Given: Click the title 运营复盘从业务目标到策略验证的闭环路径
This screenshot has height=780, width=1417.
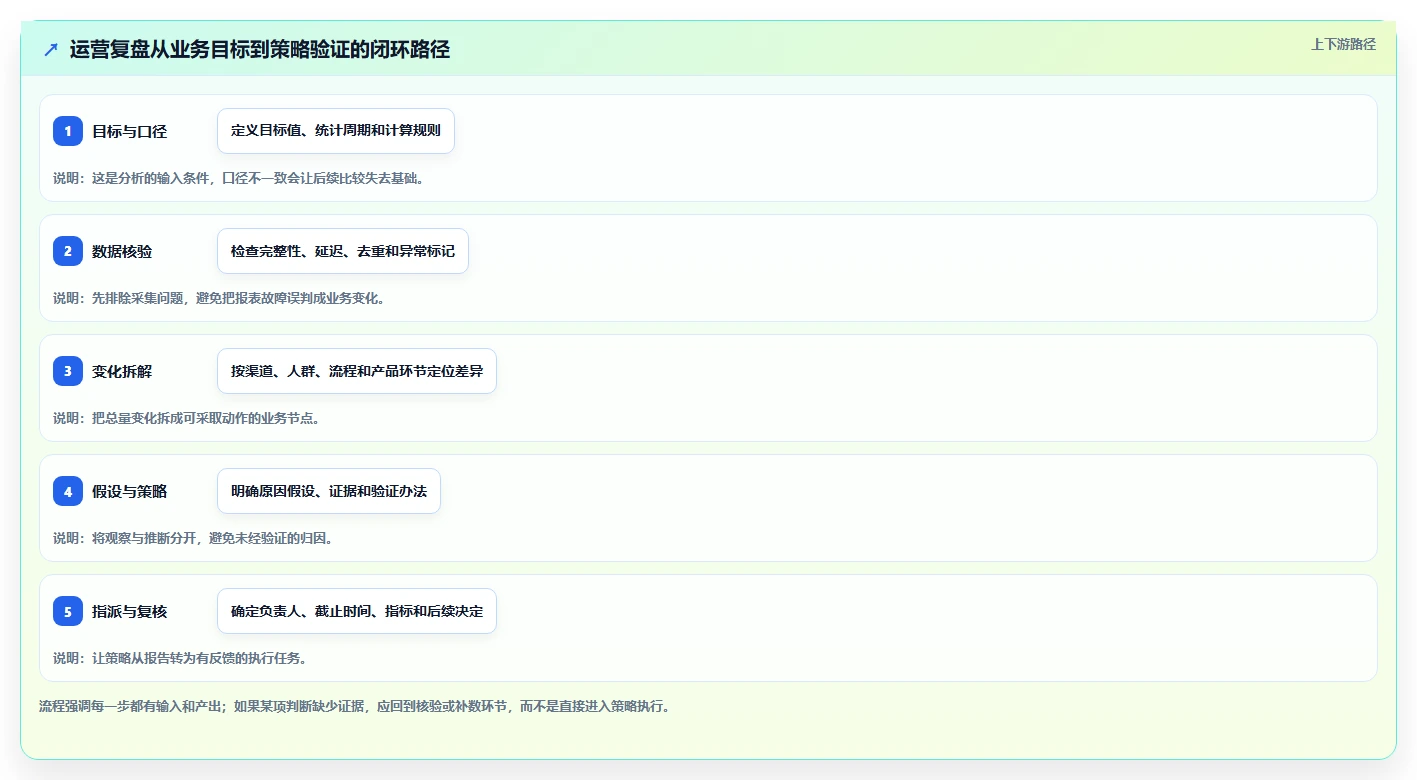Looking at the screenshot, I should (260, 49).
